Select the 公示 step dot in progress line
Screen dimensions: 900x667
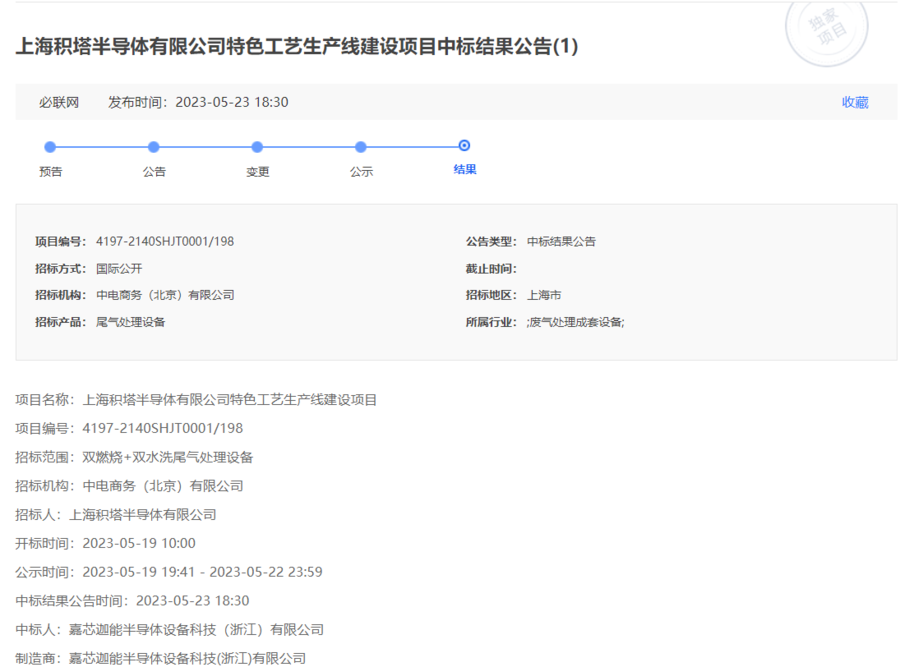click(x=361, y=147)
